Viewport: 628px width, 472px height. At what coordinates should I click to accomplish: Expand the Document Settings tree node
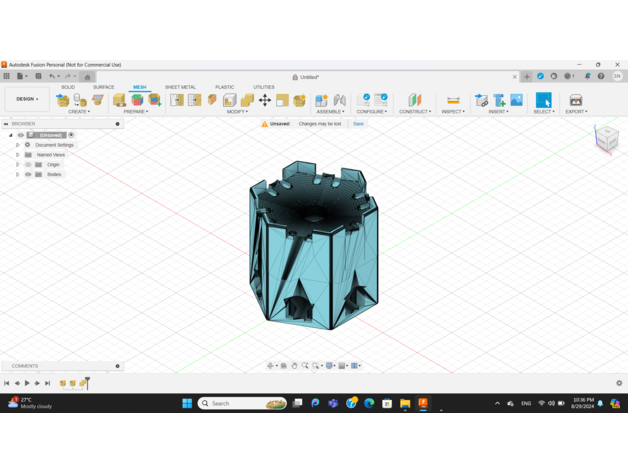coord(17,145)
